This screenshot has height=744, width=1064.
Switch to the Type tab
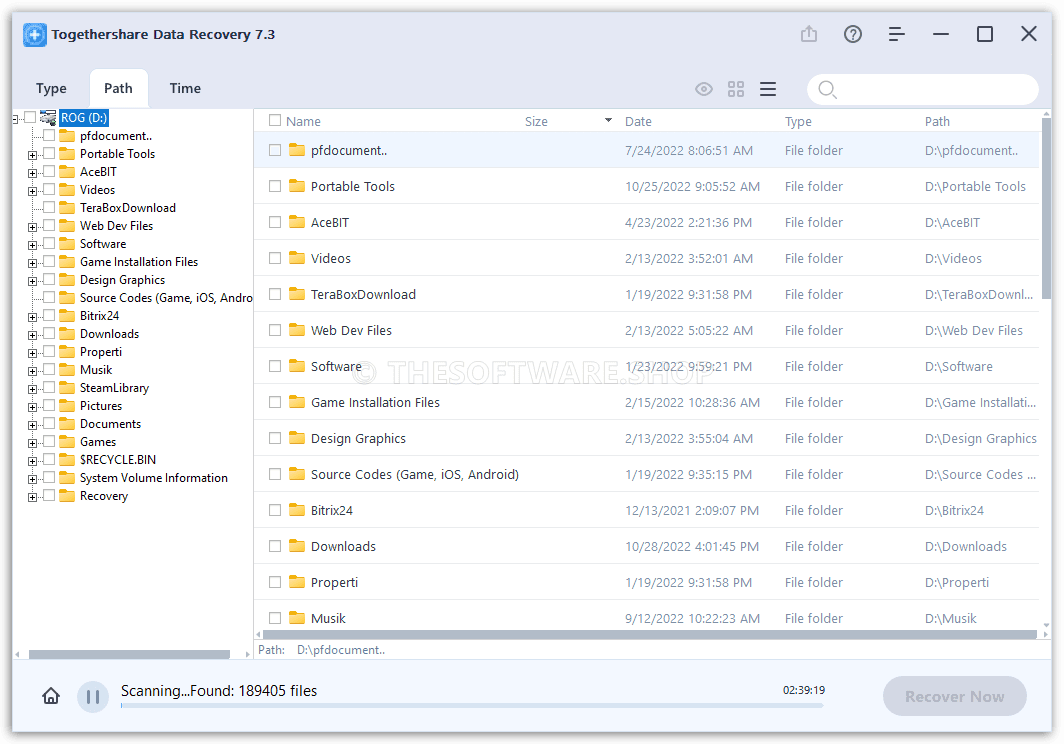pyautogui.click(x=51, y=88)
